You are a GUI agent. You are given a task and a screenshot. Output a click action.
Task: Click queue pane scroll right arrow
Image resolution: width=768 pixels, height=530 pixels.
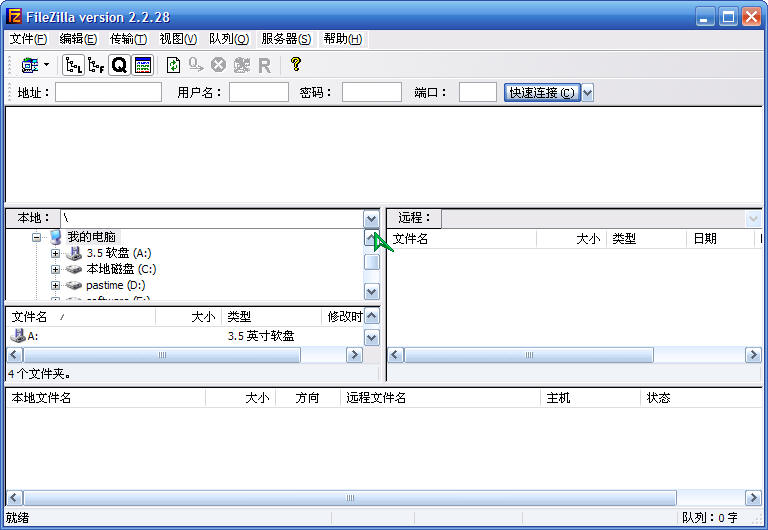pyautogui.click(x=753, y=498)
